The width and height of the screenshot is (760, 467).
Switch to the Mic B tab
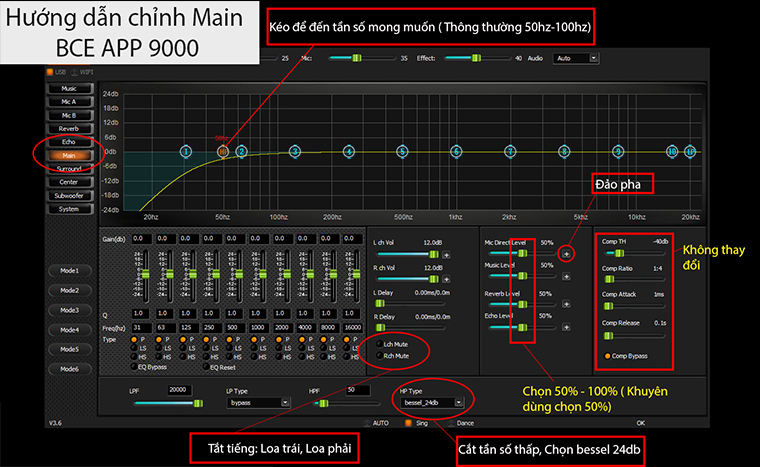point(69,115)
